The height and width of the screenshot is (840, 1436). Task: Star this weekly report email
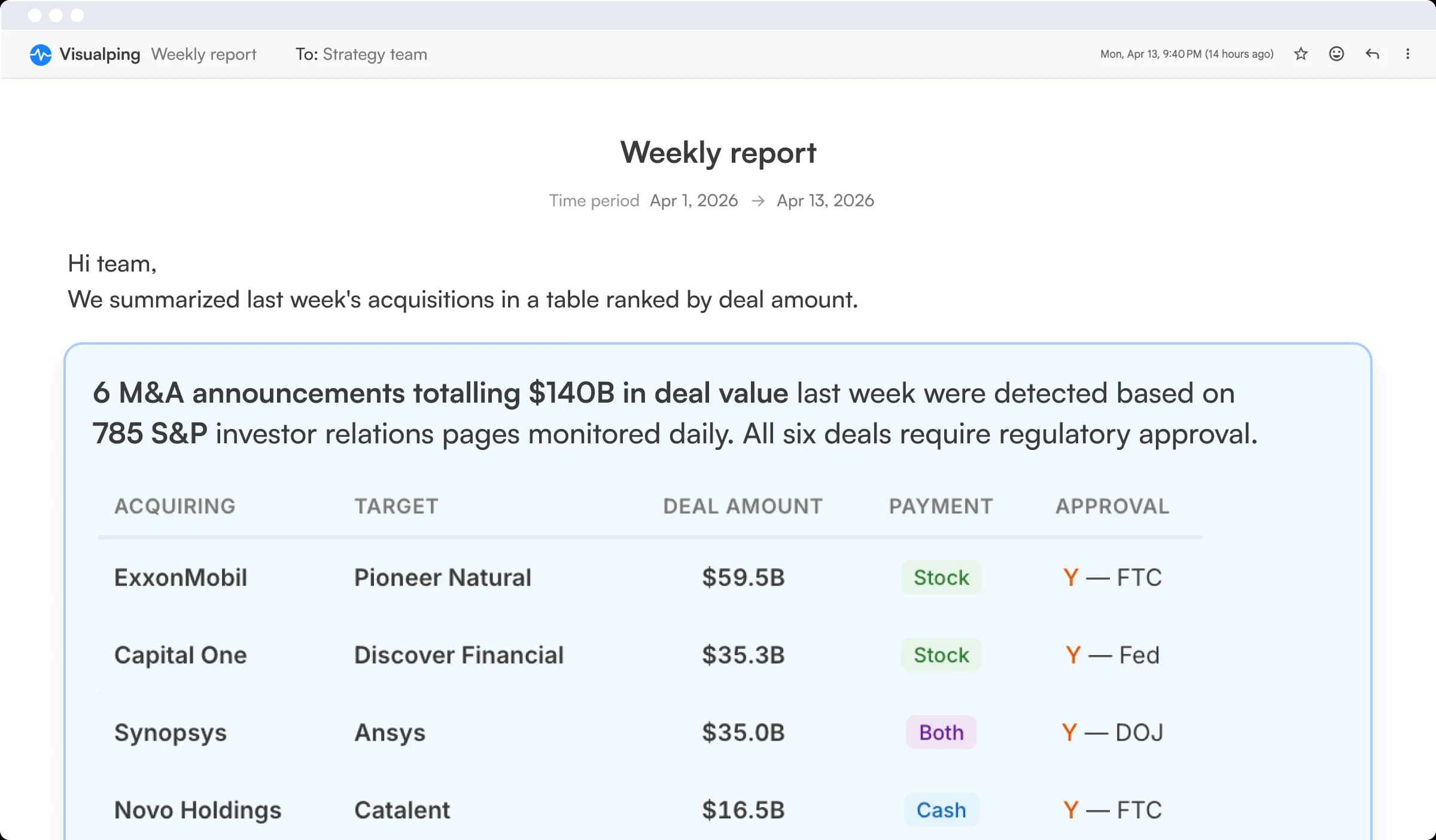click(1301, 54)
